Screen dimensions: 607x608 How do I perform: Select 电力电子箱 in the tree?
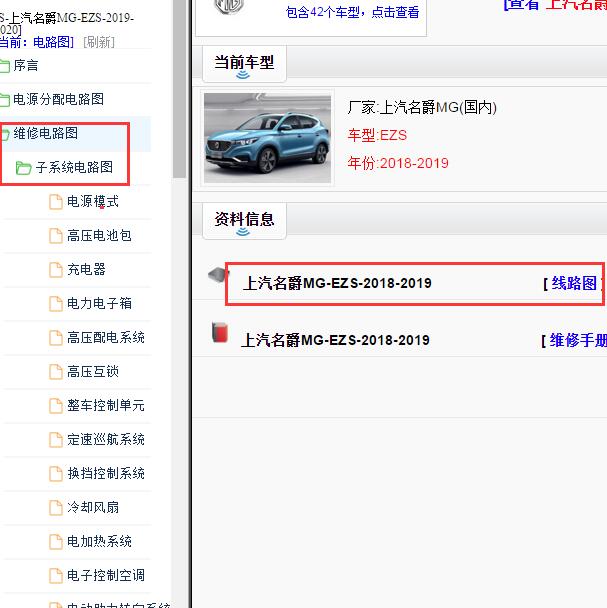99,303
